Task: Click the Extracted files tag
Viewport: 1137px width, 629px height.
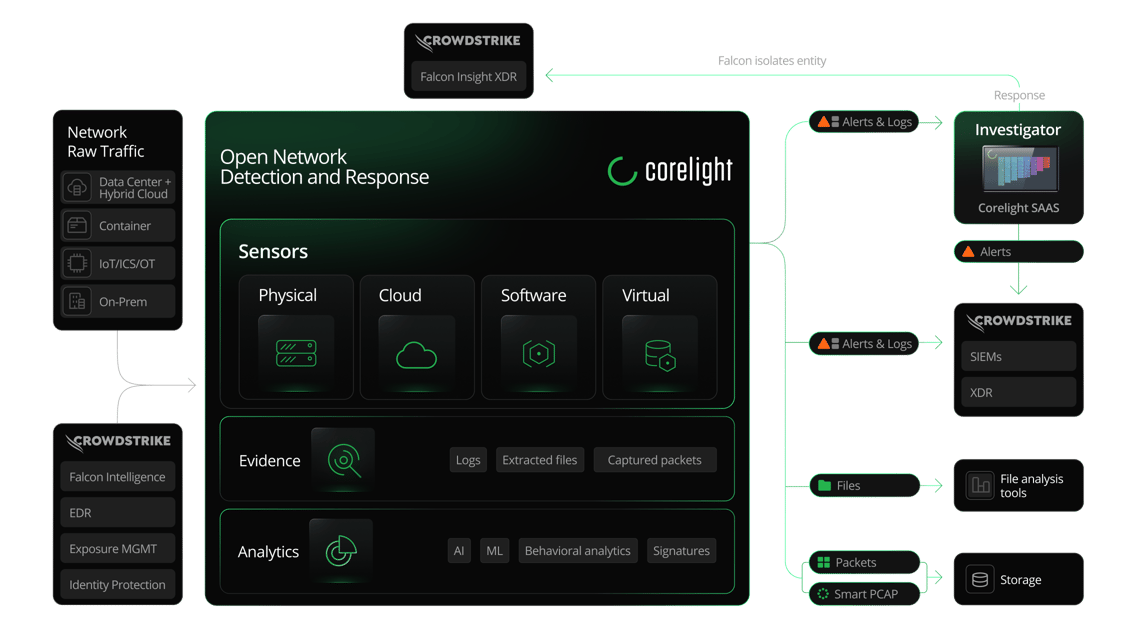Action: 539,460
